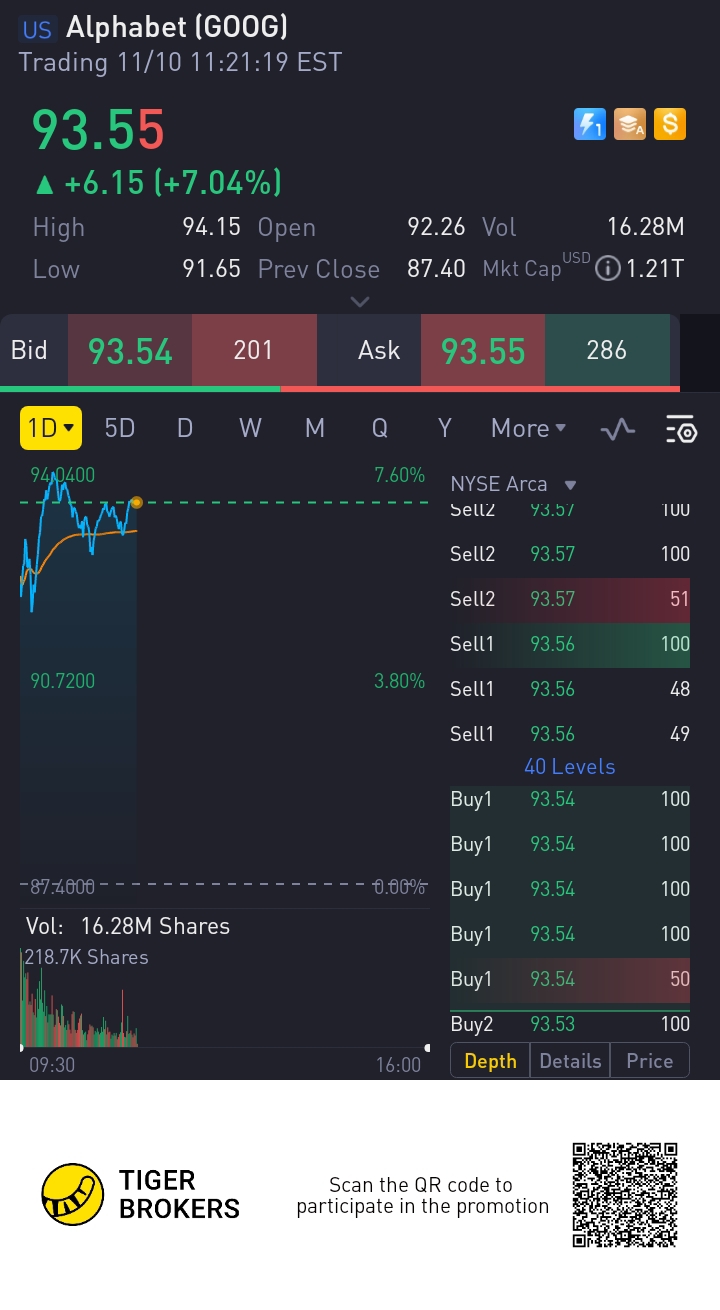The width and height of the screenshot is (720, 1310).
Task: Tap the orange last-price dot on chart
Action: (x=136, y=502)
